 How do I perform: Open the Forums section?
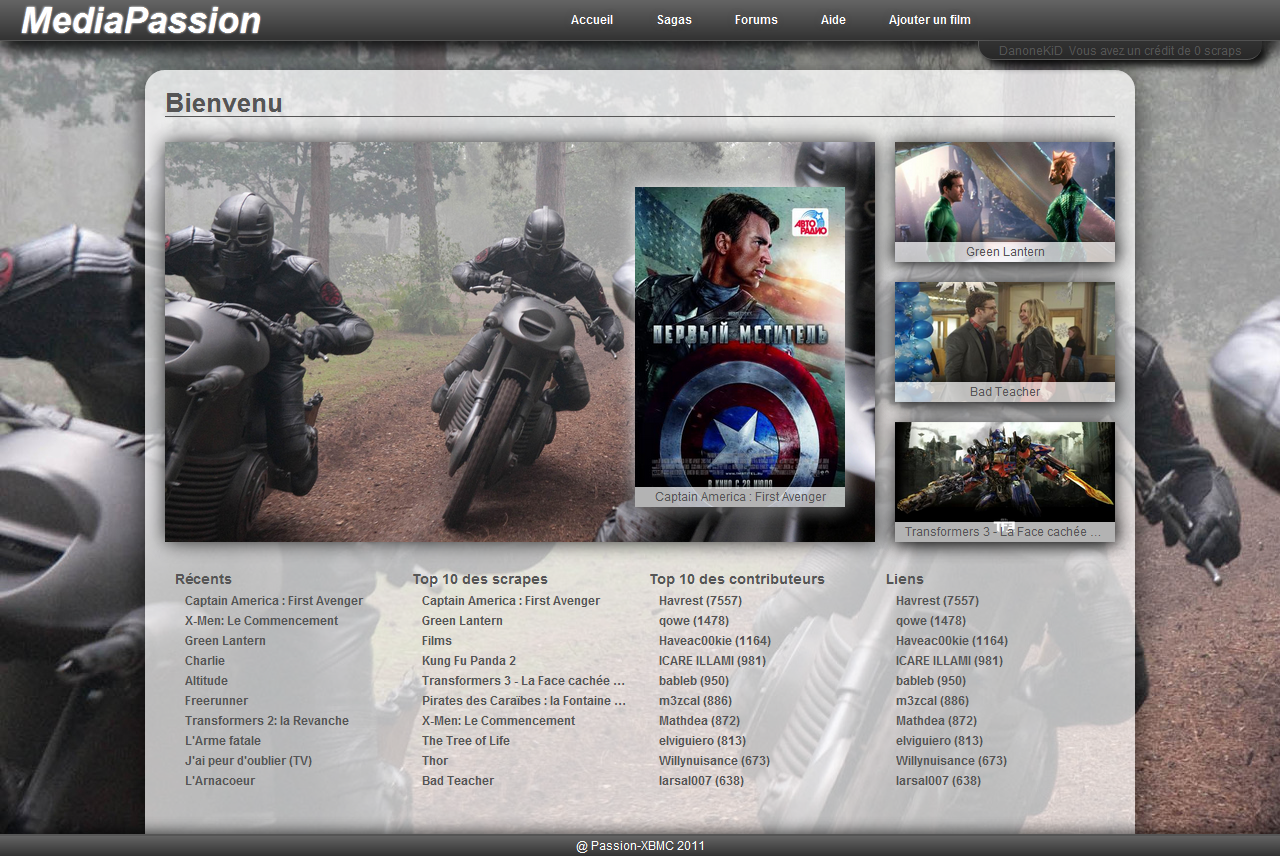[756, 20]
